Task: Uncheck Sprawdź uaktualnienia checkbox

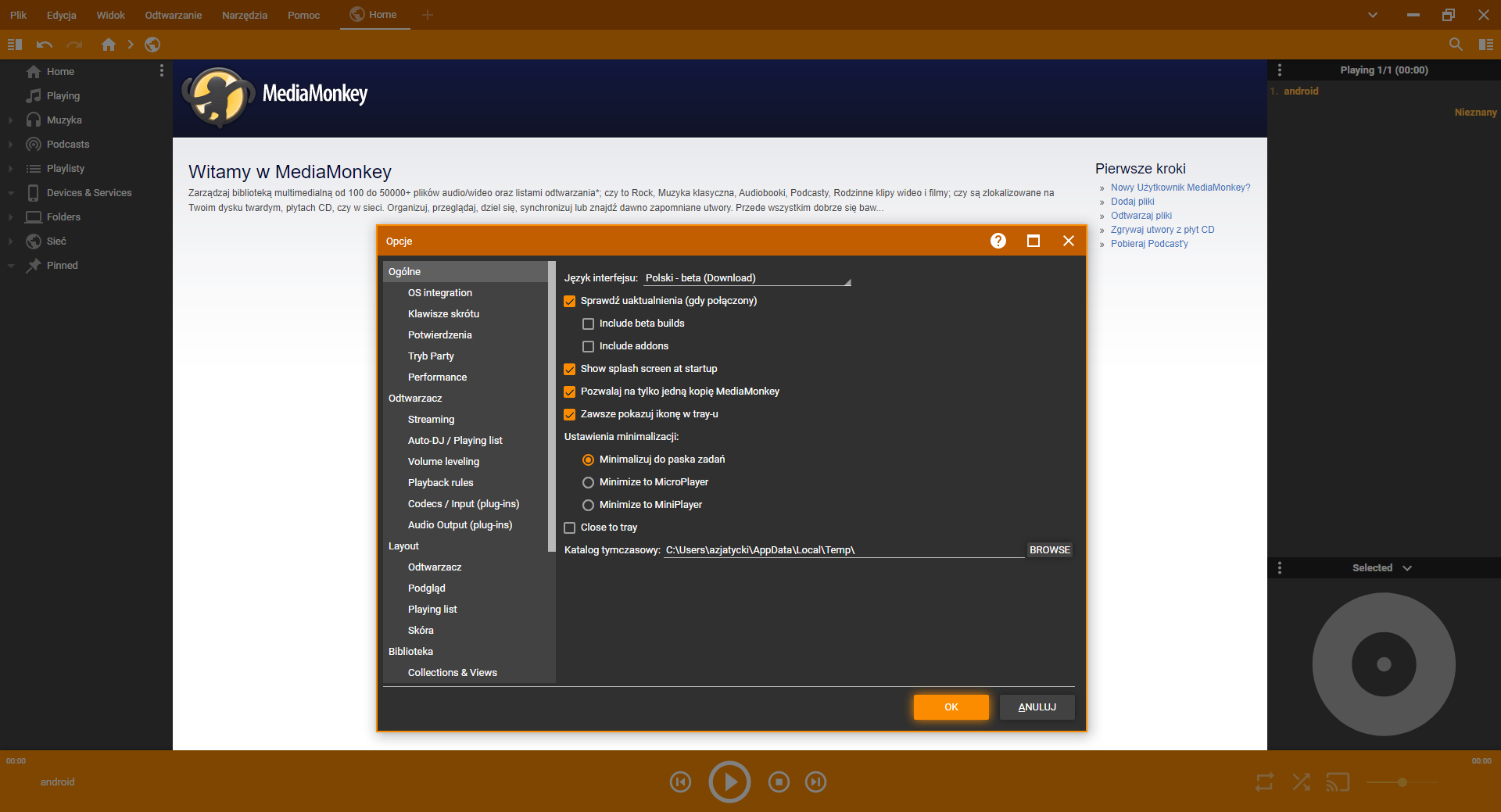Action: pos(570,301)
